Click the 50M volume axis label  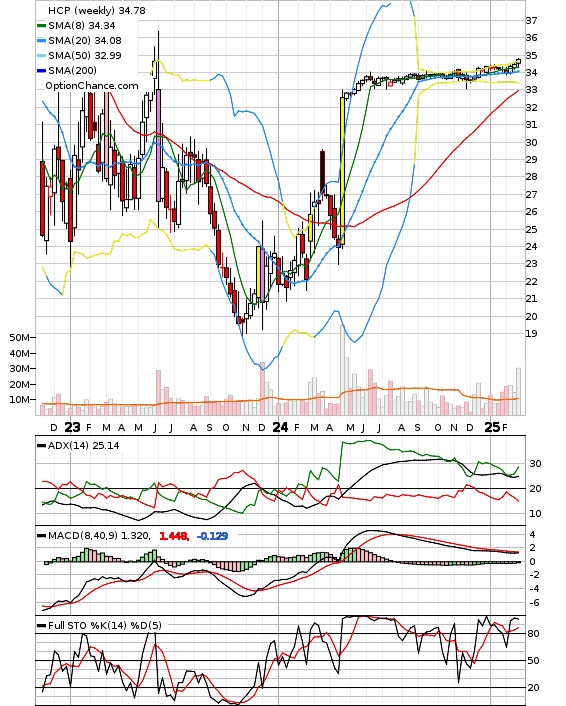(x=19, y=338)
